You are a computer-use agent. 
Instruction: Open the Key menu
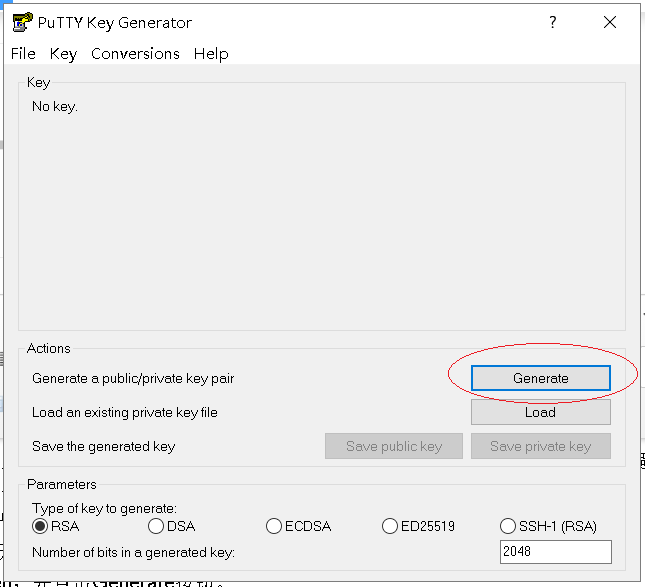63,54
